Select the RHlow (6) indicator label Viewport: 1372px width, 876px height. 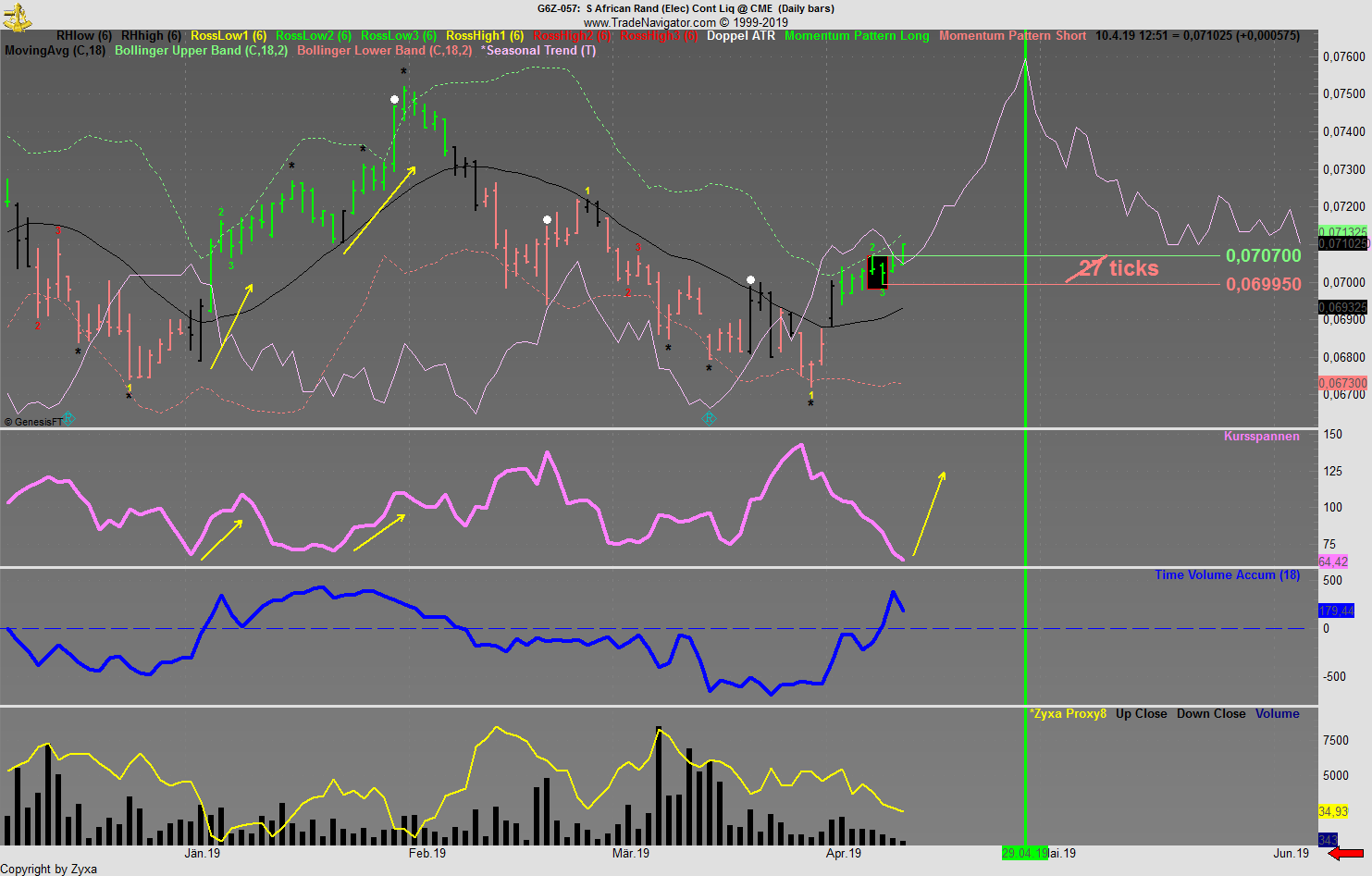[x=84, y=36]
